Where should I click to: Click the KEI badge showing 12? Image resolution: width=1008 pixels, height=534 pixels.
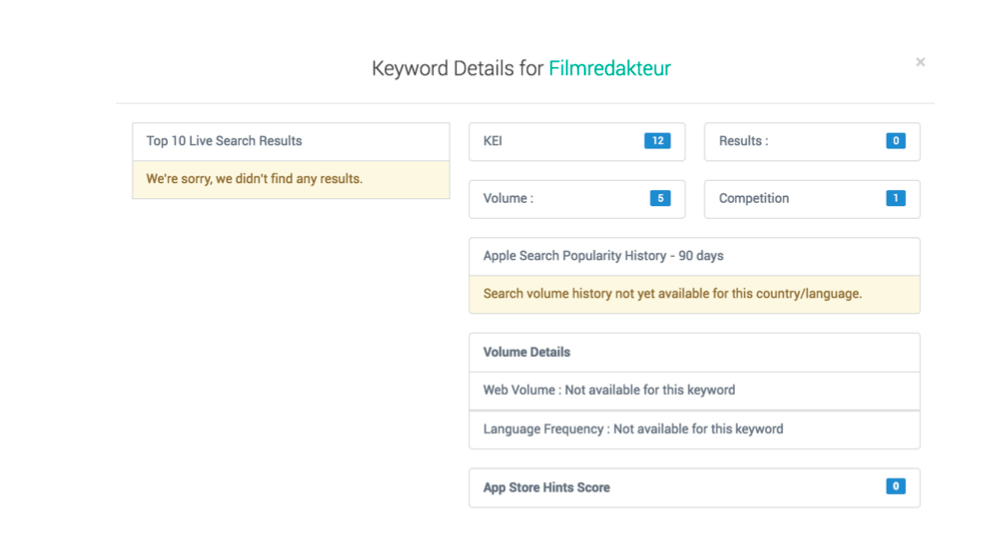[x=657, y=141]
